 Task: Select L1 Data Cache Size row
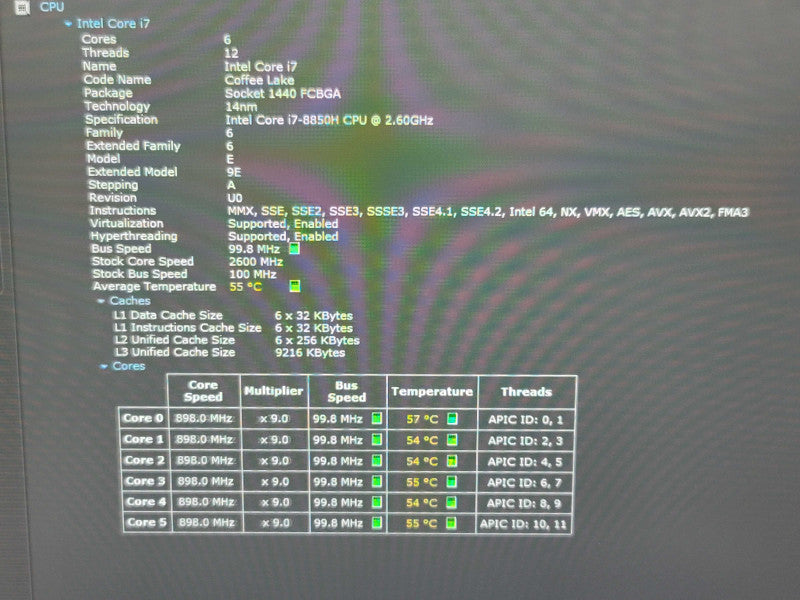233,315
